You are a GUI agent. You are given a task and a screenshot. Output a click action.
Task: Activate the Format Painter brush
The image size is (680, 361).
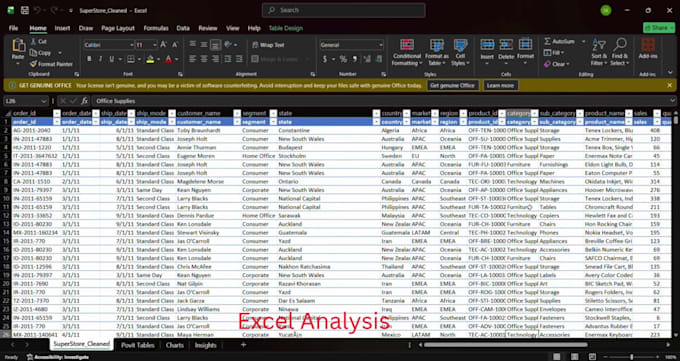33,64
